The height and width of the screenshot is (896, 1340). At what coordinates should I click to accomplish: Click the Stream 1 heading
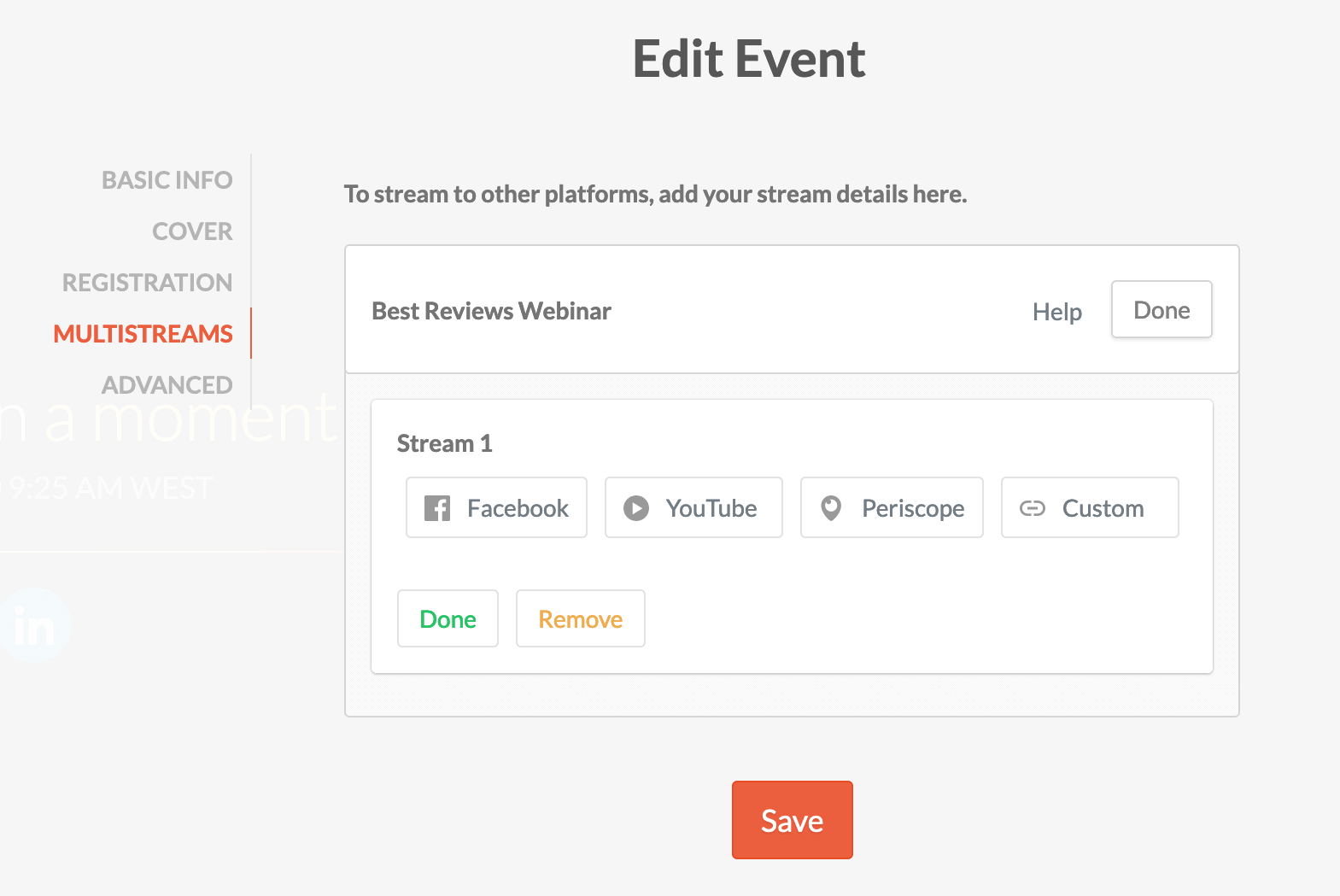coord(444,443)
